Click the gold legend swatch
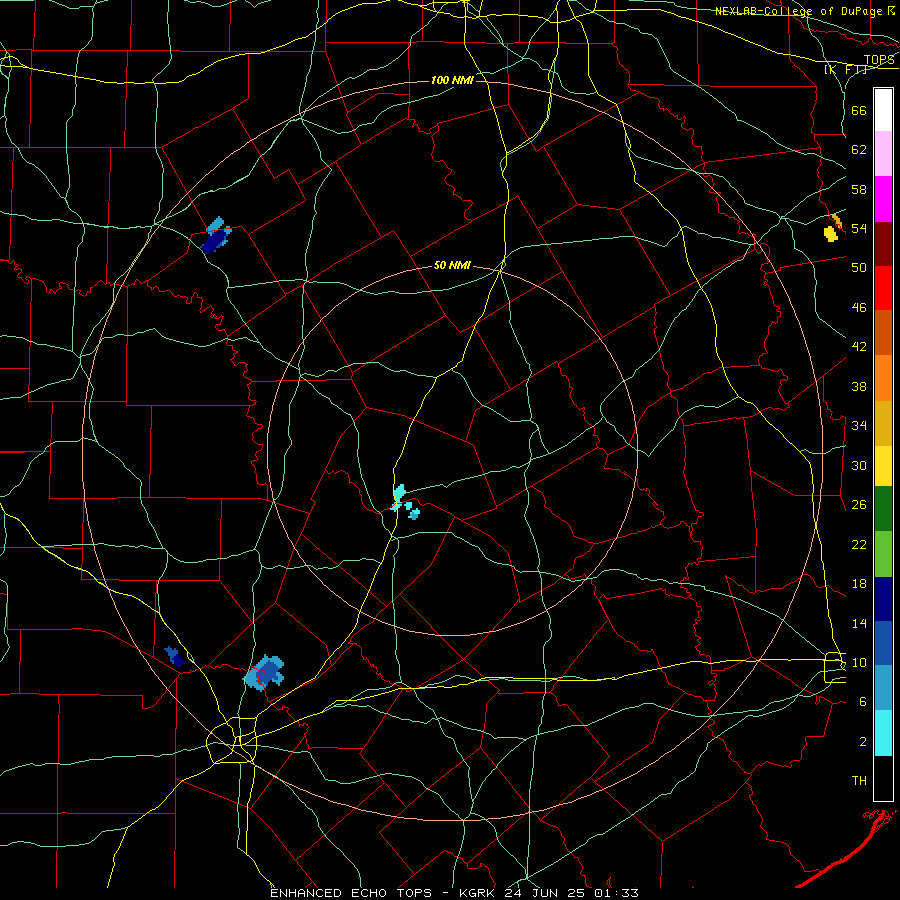The height and width of the screenshot is (900, 900). 883,423
